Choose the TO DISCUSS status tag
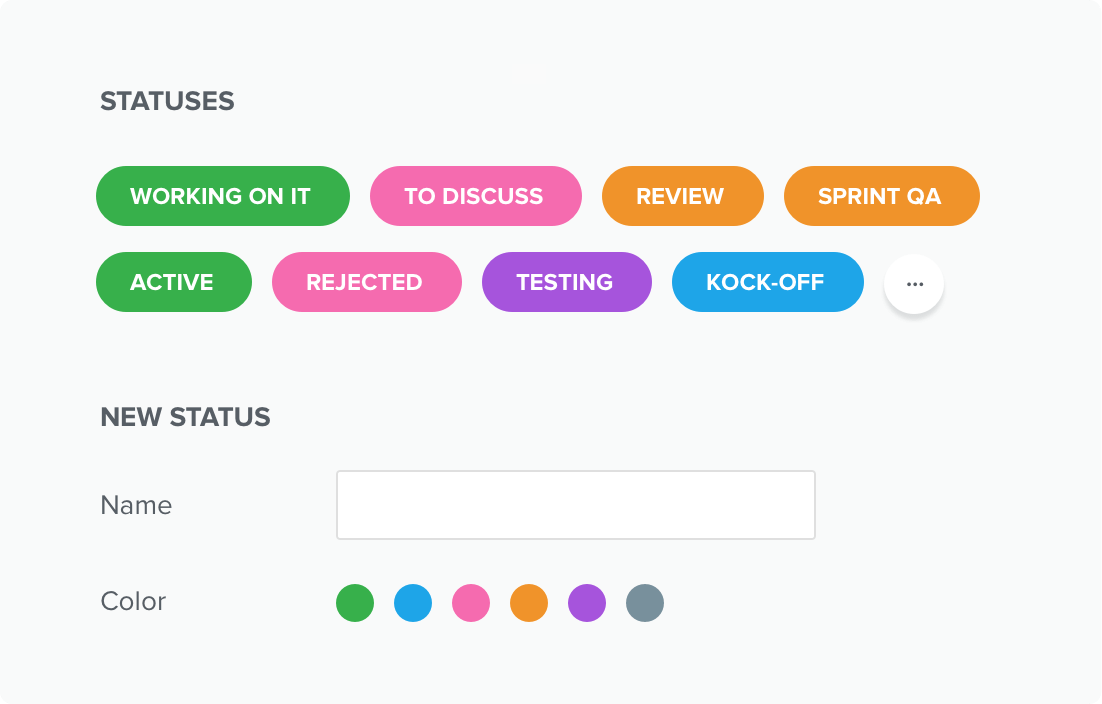Screen dimensions: 1102x704 coord(476,196)
